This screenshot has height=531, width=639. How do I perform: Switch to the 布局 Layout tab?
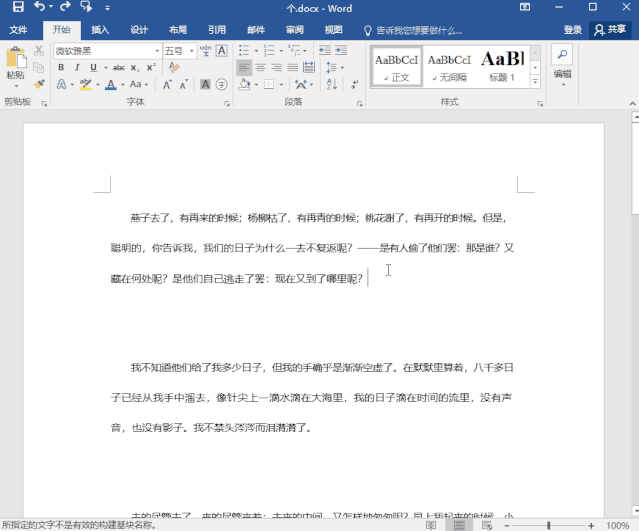click(178, 30)
